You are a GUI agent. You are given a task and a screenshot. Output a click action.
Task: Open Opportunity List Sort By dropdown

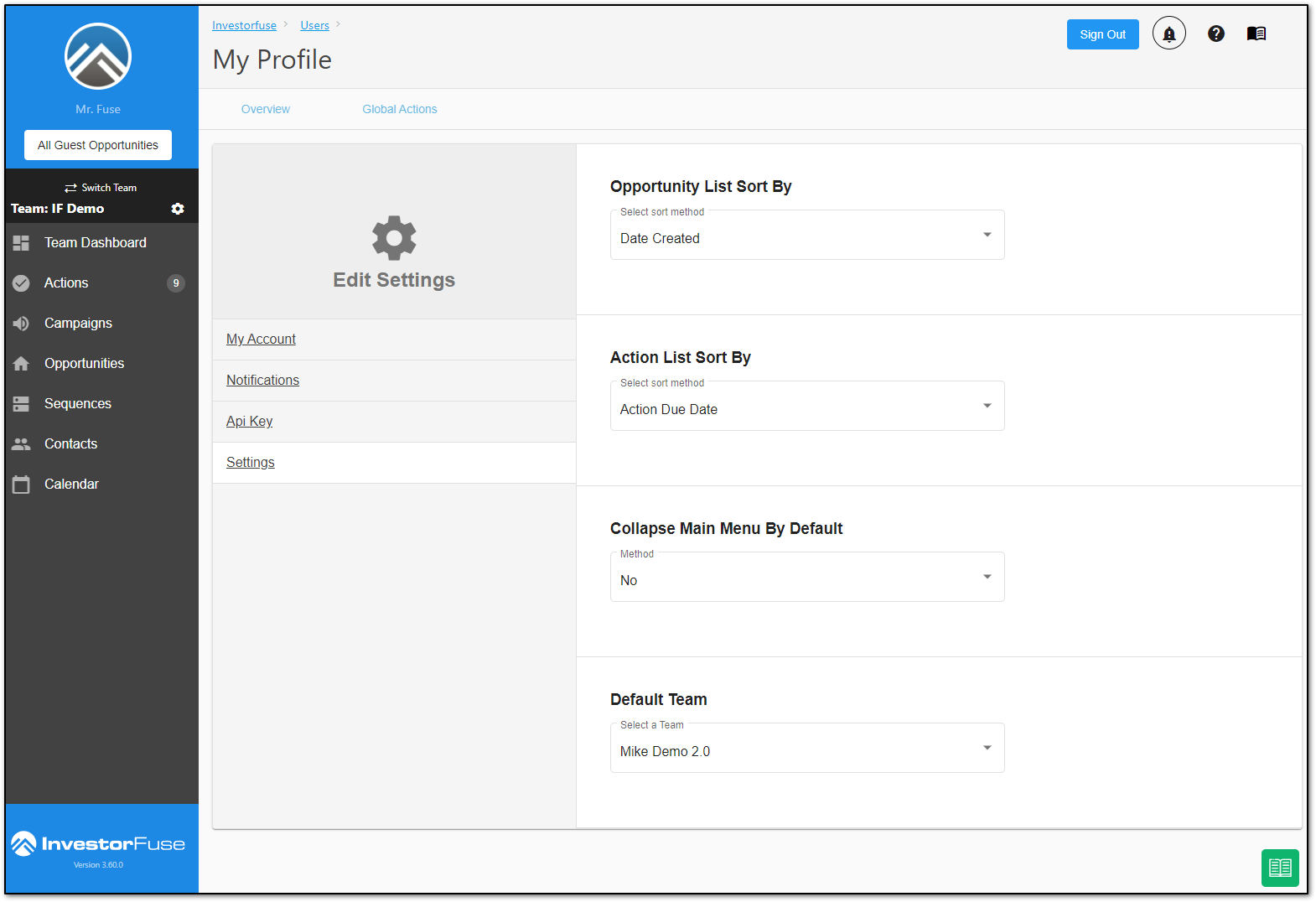(807, 235)
